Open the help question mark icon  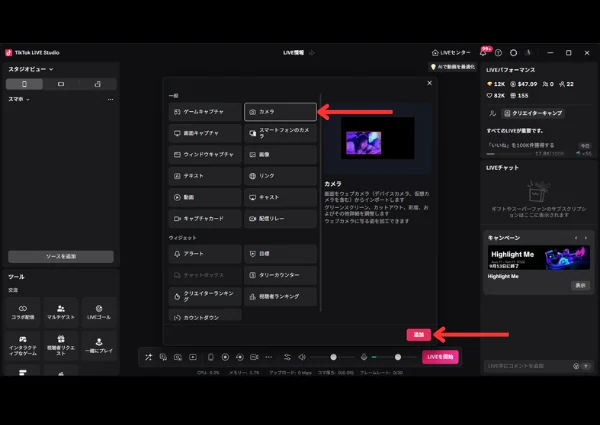point(498,53)
